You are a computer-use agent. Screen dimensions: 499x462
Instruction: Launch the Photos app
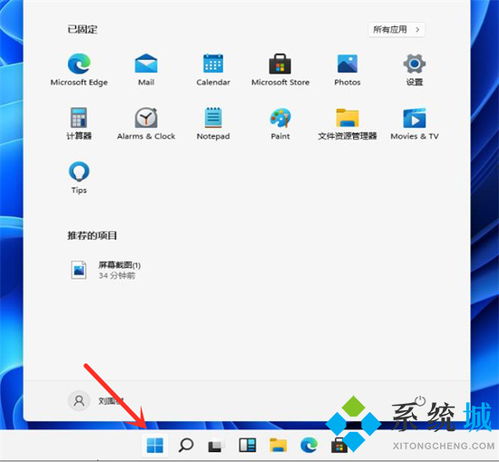pos(347,69)
